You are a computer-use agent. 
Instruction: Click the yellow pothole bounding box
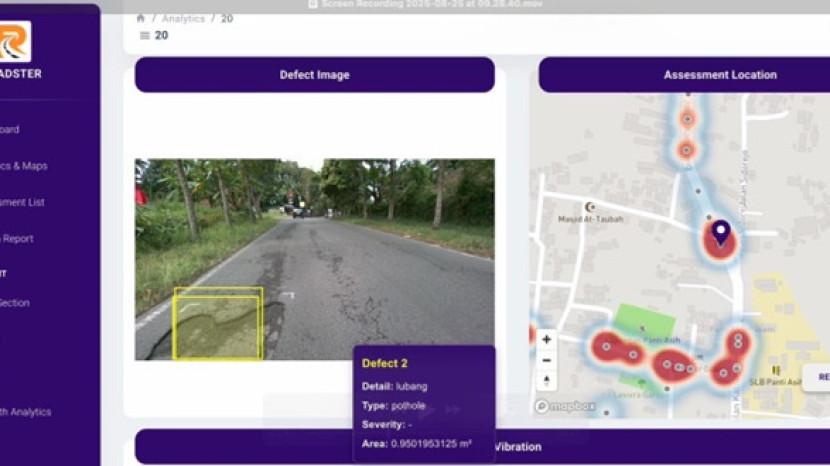218,324
